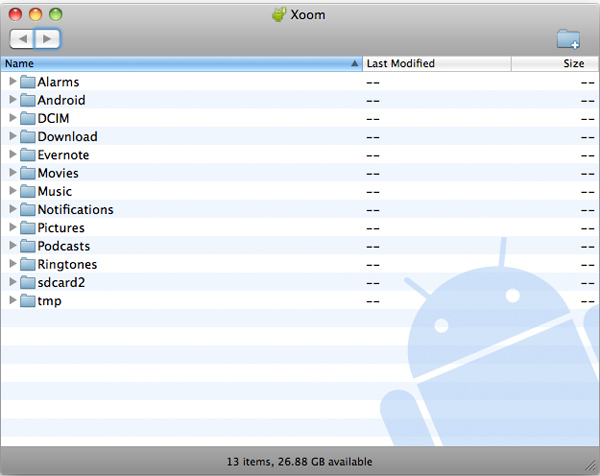Expand the sdcard2 folder disclosure triangle

tap(13, 282)
